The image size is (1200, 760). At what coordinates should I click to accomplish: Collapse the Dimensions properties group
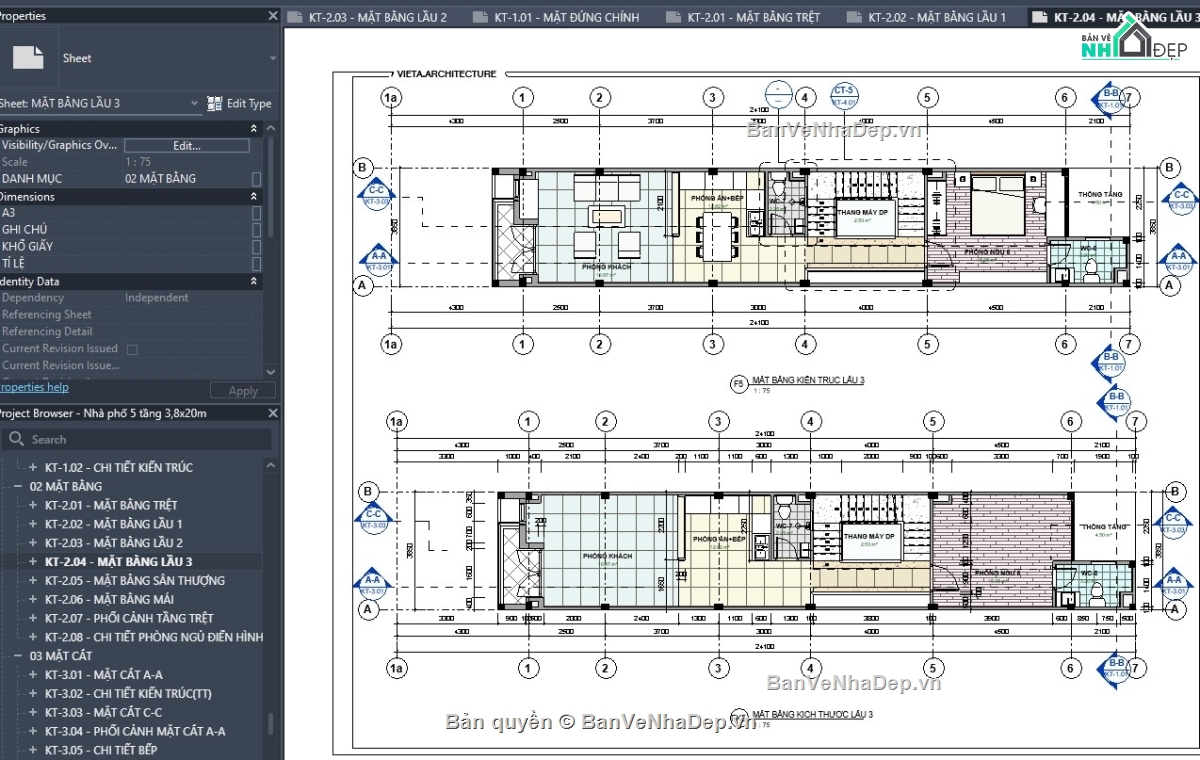pos(254,197)
